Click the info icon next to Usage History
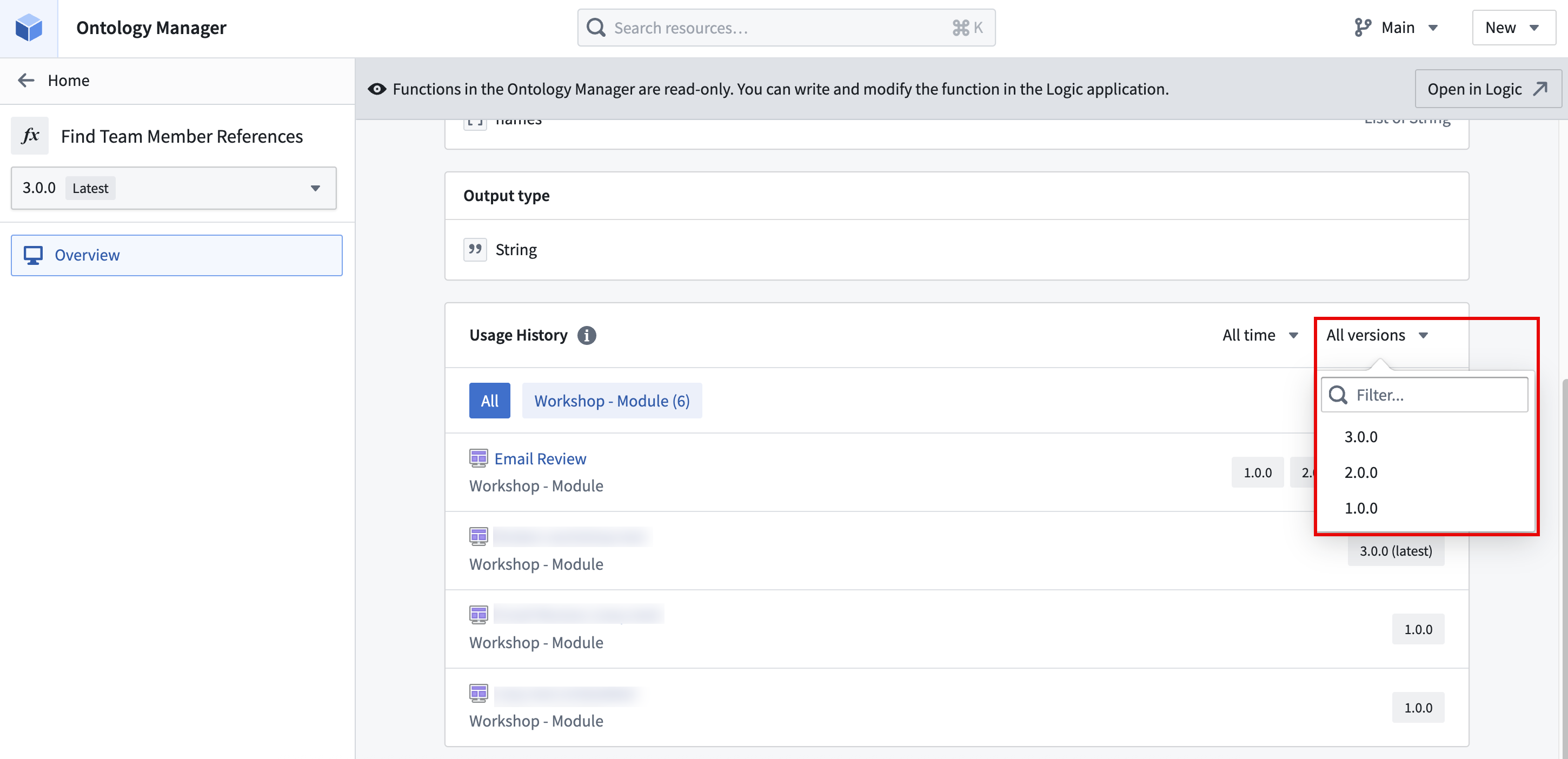This screenshot has height=759, width=1568. point(586,335)
